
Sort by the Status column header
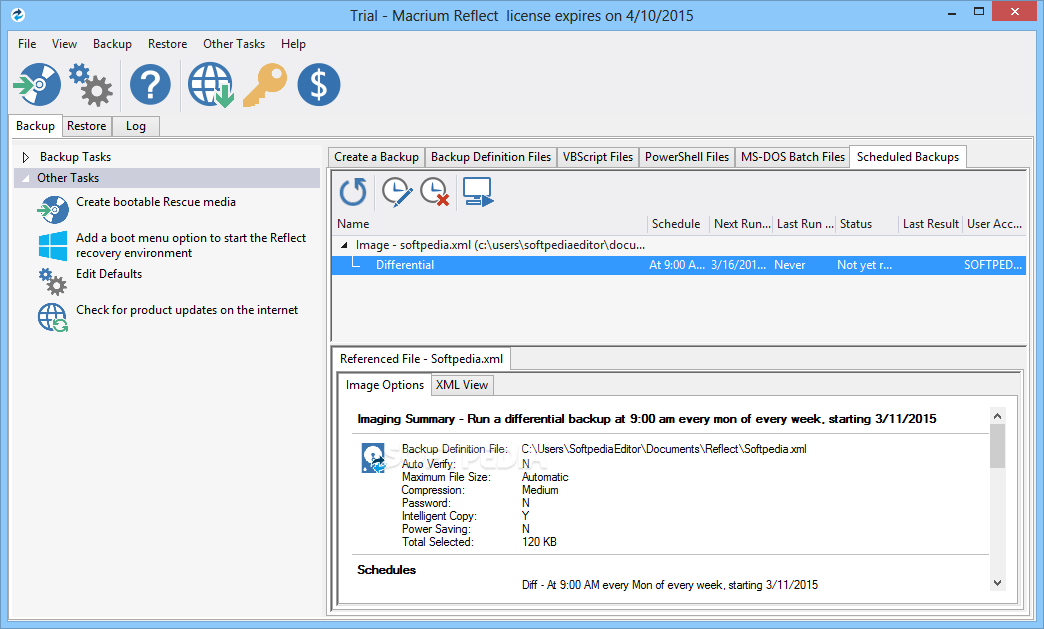coord(867,224)
